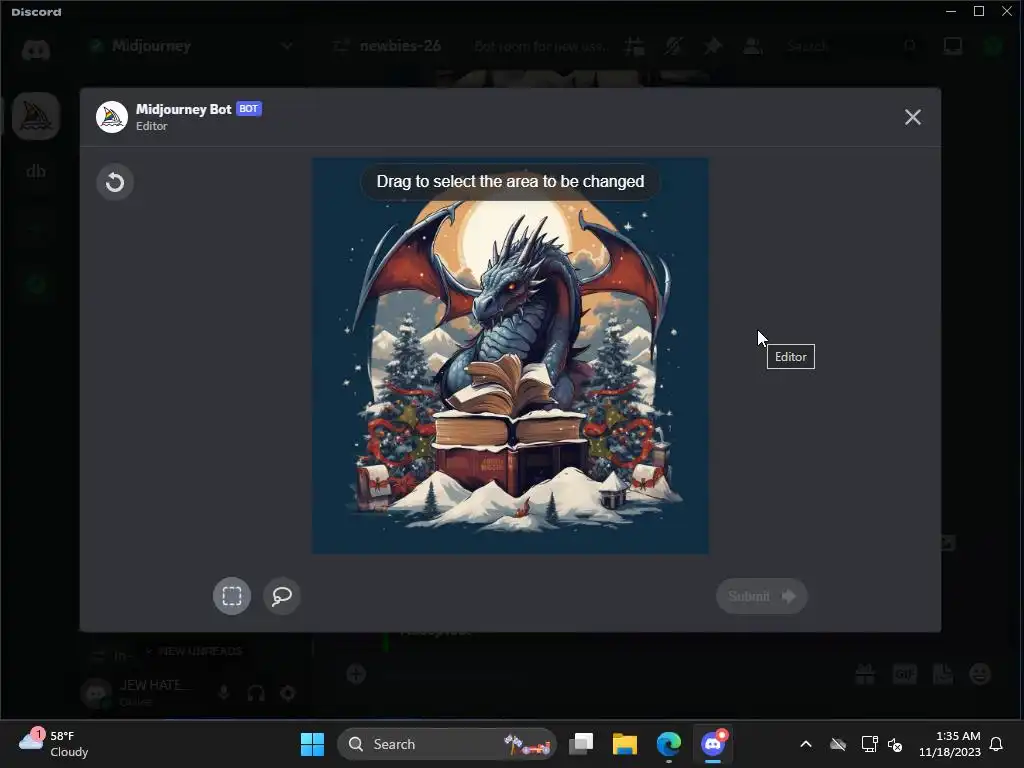Open pinned messages in Discord header

pos(712,46)
